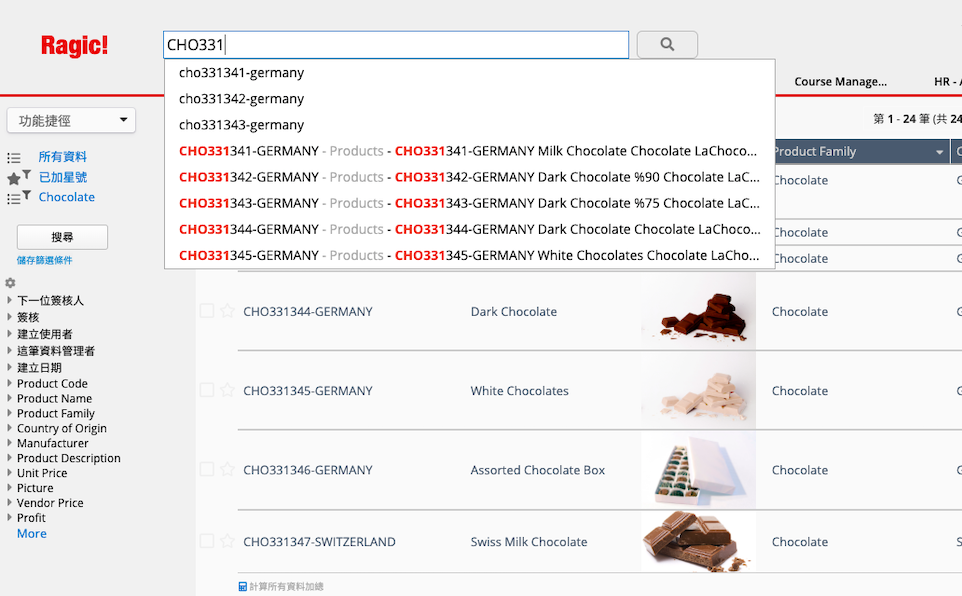Open the Swiss Milk Chocolate picture thumbnail
Image resolution: width=962 pixels, height=596 pixels.
pyautogui.click(x=698, y=541)
